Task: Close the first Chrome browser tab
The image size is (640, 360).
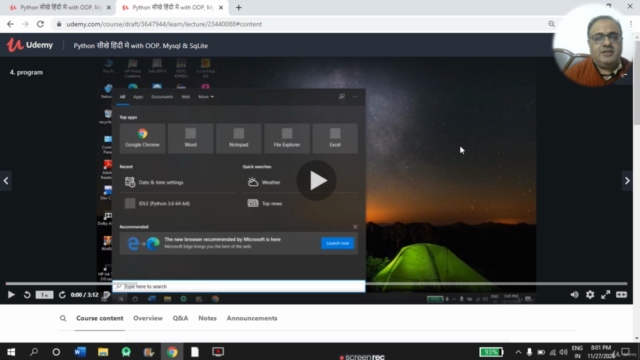Action: click(109, 7)
